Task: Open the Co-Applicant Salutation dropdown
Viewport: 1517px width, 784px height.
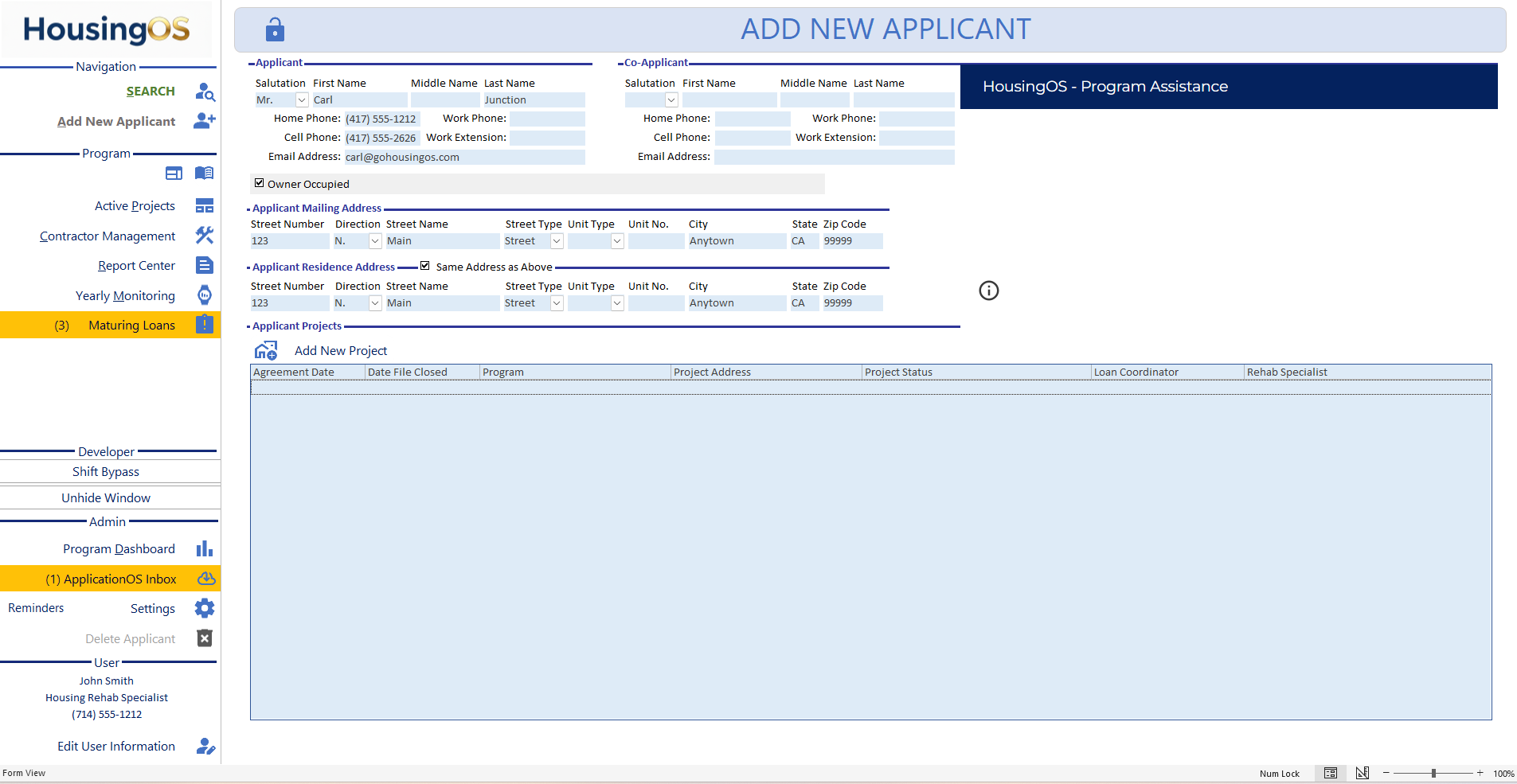Action: point(671,99)
